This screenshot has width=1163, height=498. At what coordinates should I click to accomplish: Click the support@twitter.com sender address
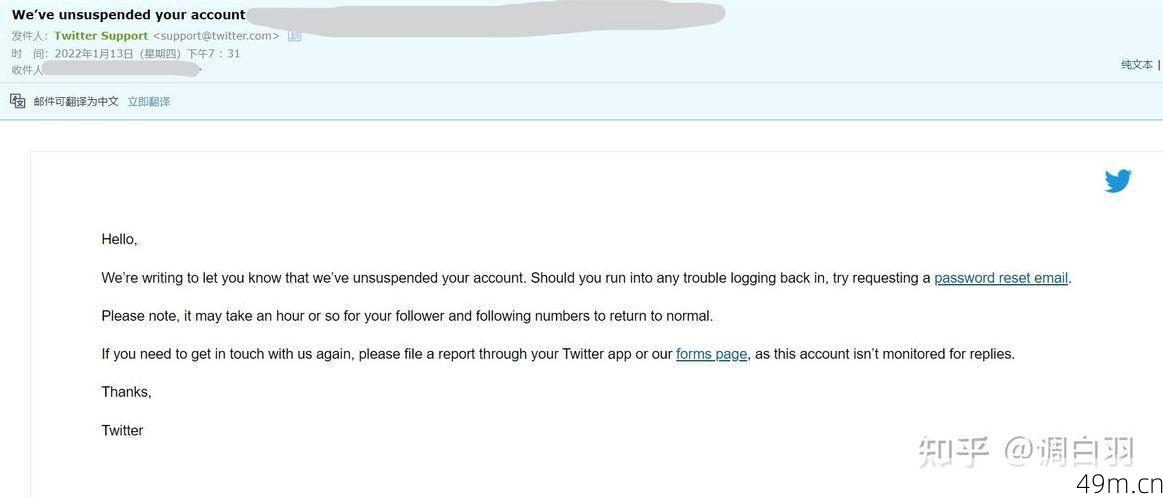point(216,36)
